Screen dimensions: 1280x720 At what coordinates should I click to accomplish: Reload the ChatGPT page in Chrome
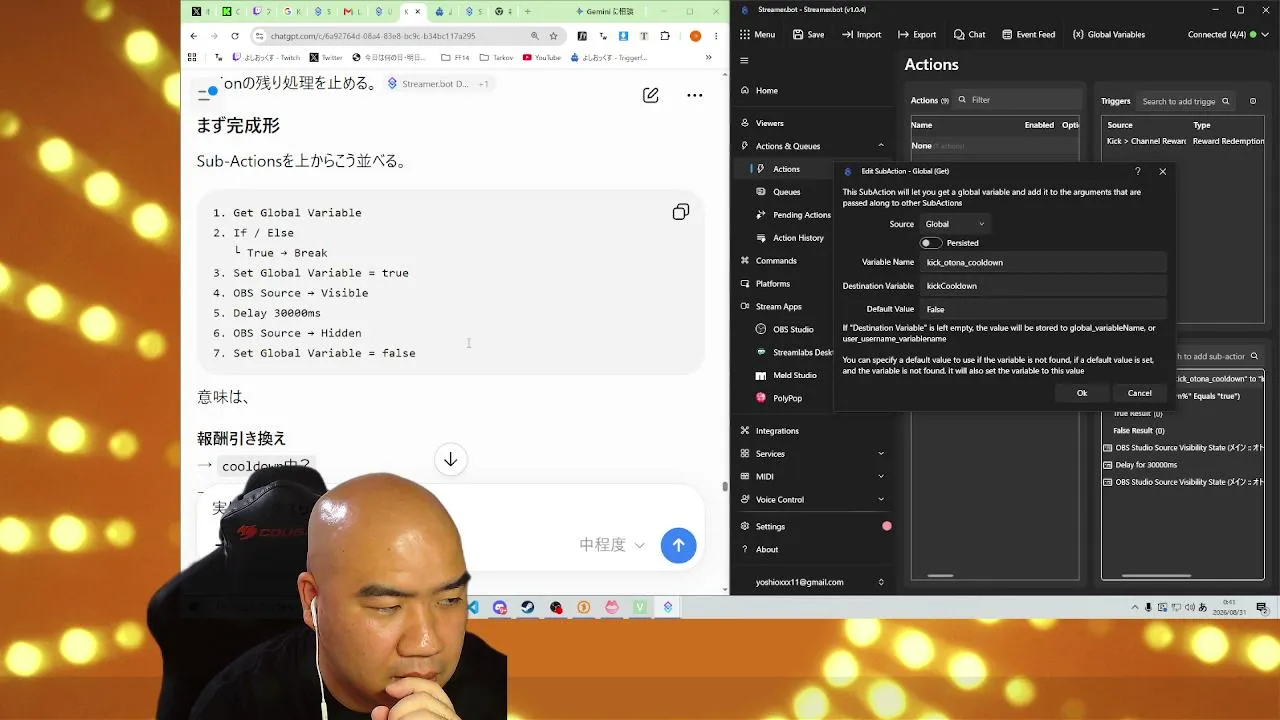[235, 36]
